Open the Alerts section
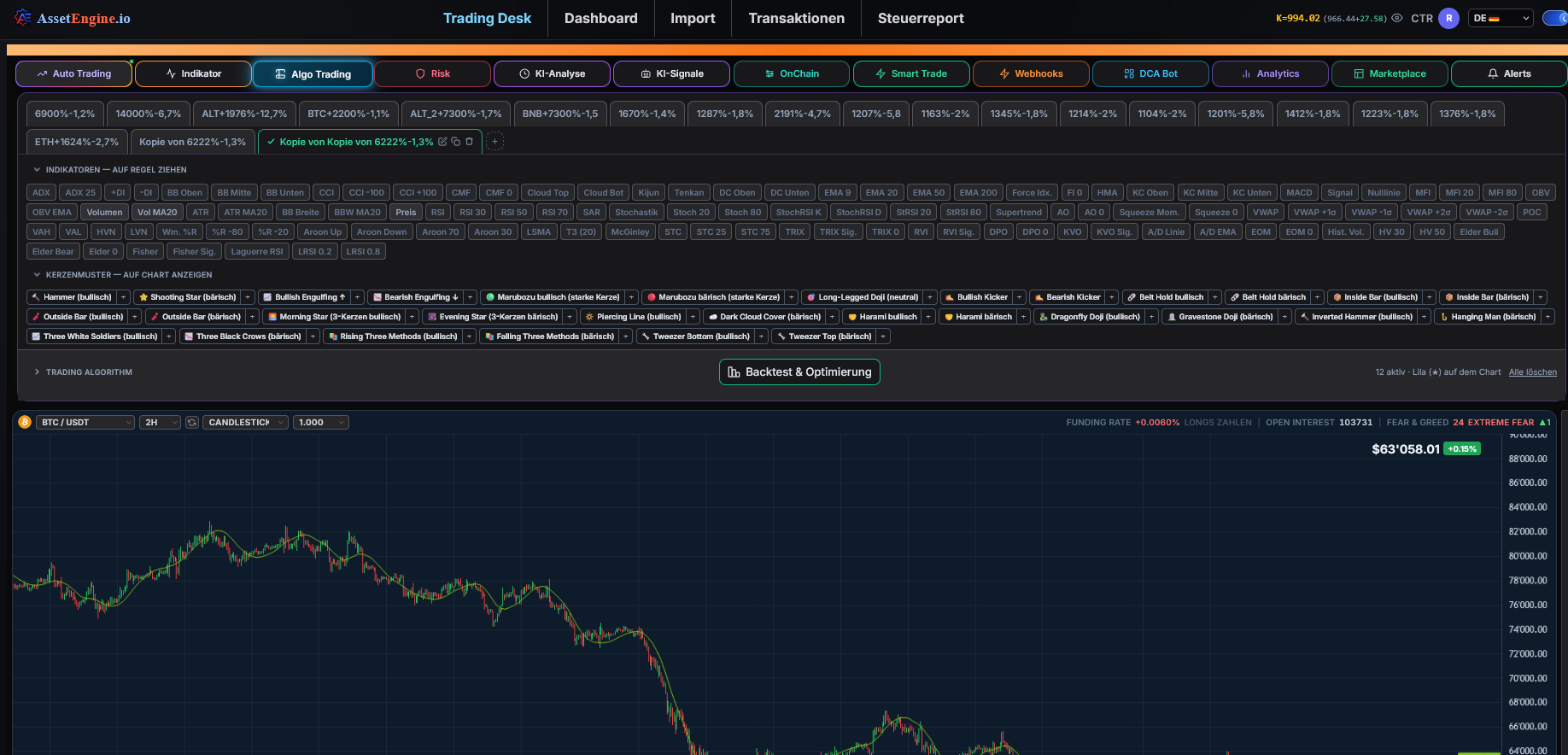Image resolution: width=1568 pixels, height=755 pixels. (x=1508, y=73)
